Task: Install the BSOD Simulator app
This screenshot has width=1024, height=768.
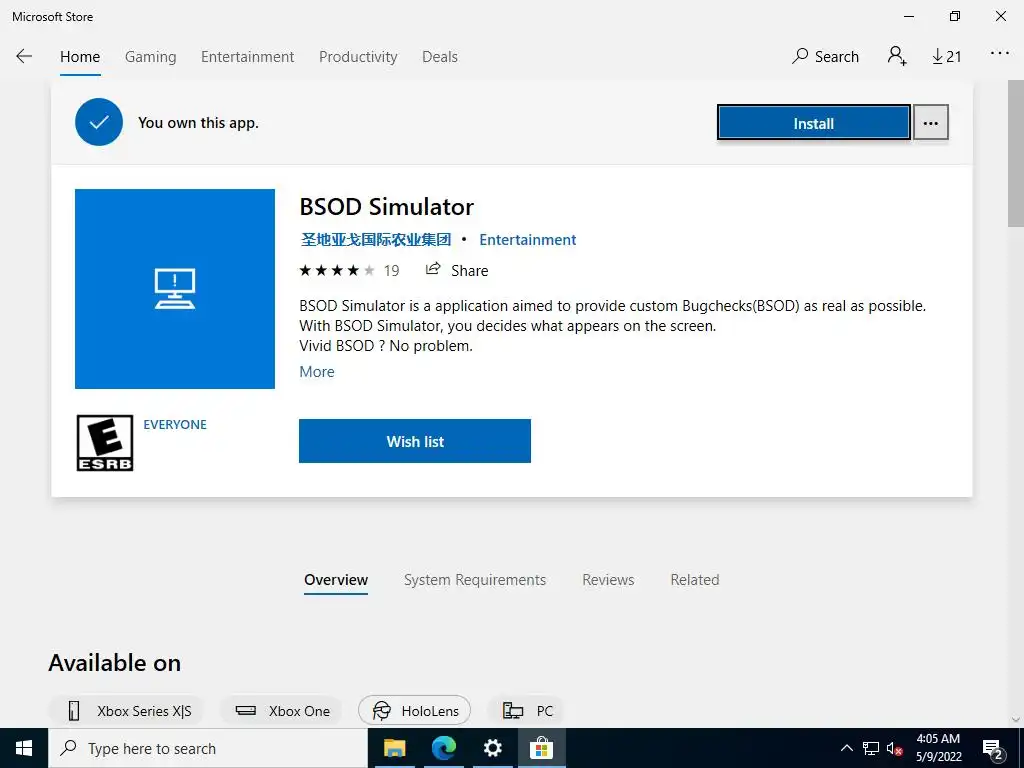Action: coord(814,123)
